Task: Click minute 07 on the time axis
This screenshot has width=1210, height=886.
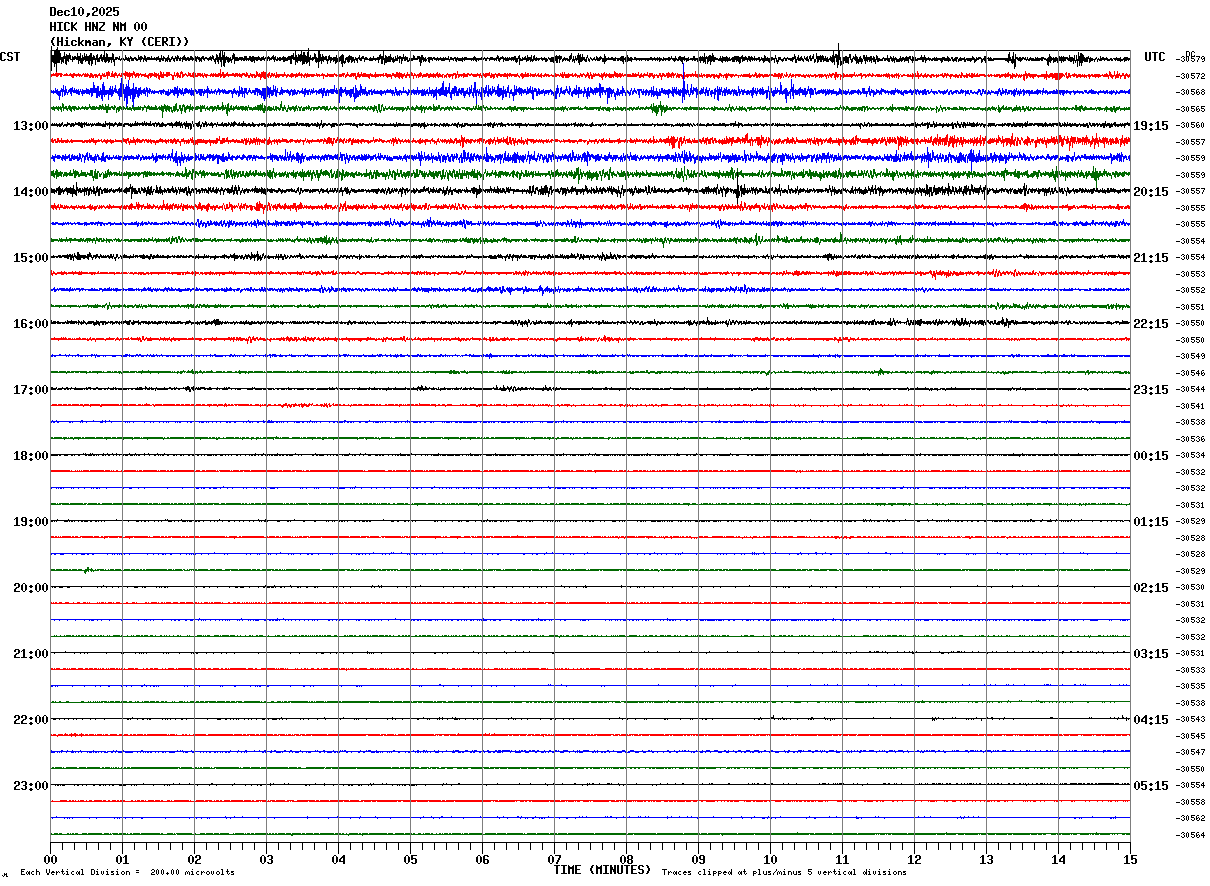Action: [x=554, y=860]
